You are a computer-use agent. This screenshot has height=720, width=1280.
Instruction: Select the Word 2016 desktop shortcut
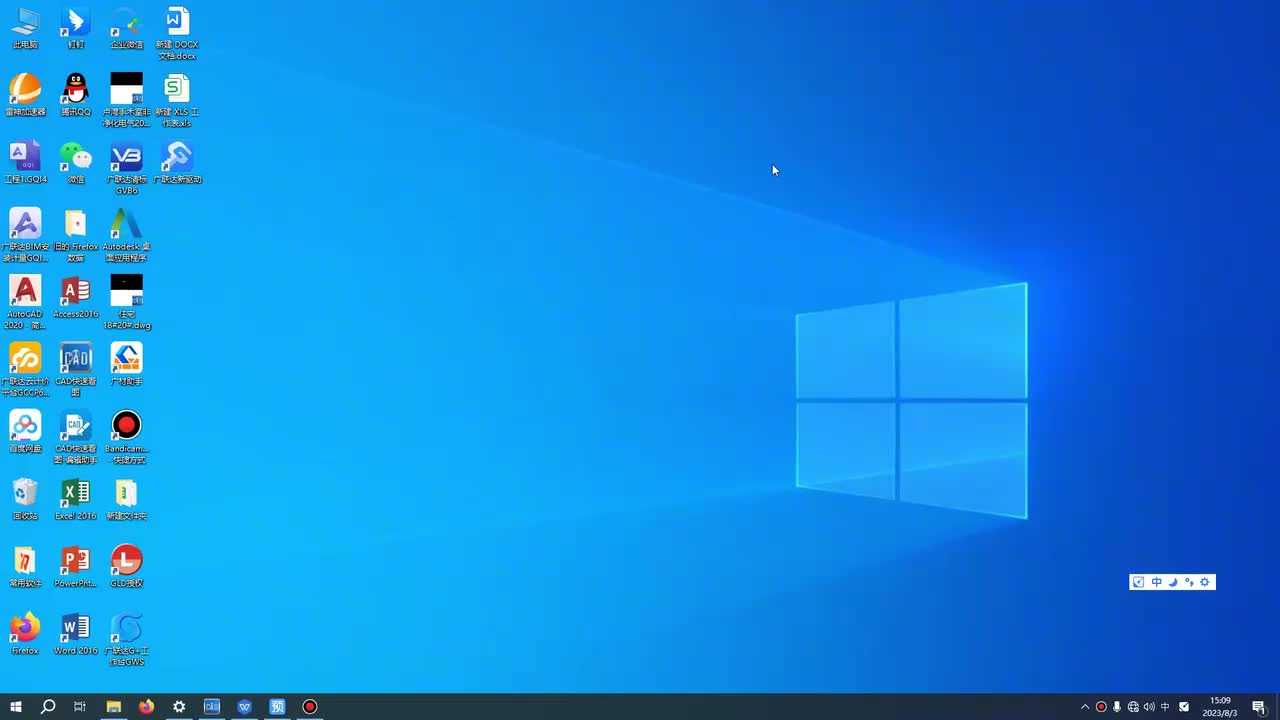coord(76,633)
